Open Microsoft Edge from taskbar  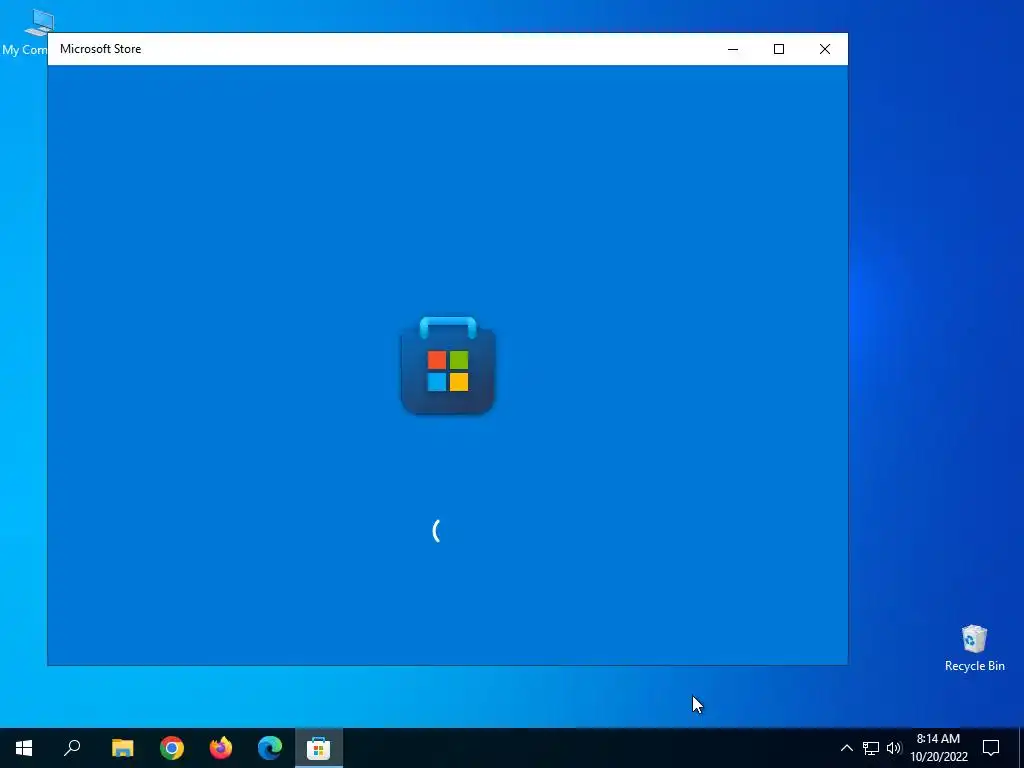pos(270,748)
